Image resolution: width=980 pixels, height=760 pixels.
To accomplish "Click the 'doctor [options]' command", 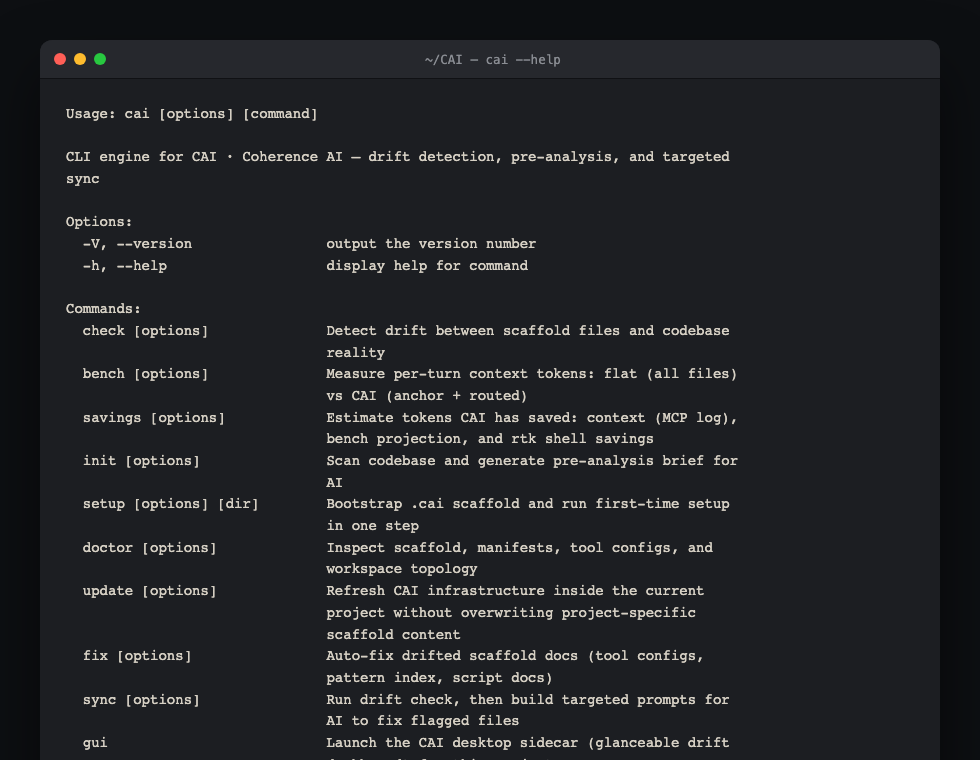I will pos(150,548).
